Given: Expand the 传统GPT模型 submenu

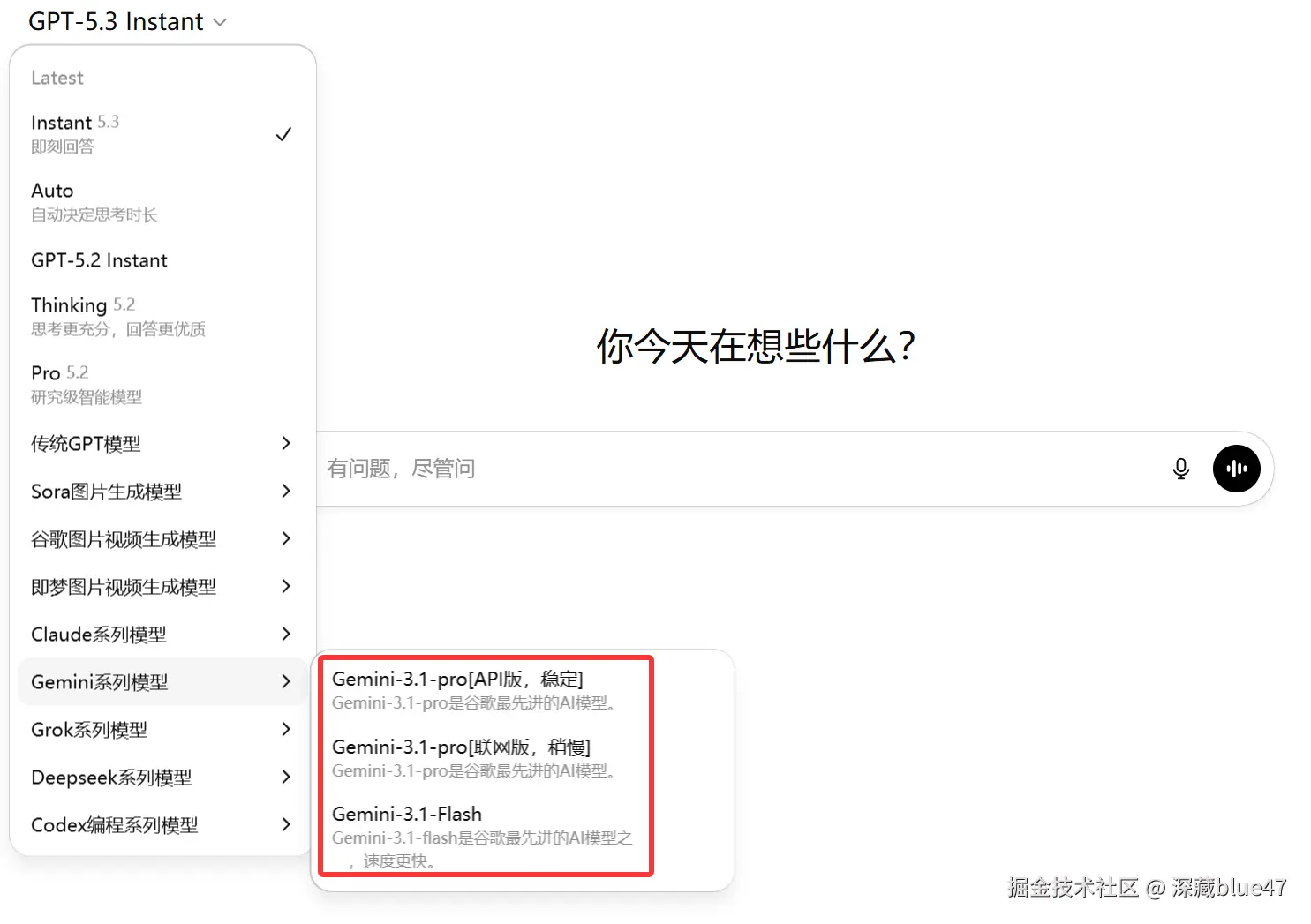Looking at the screenshot, I should (162, 443).
